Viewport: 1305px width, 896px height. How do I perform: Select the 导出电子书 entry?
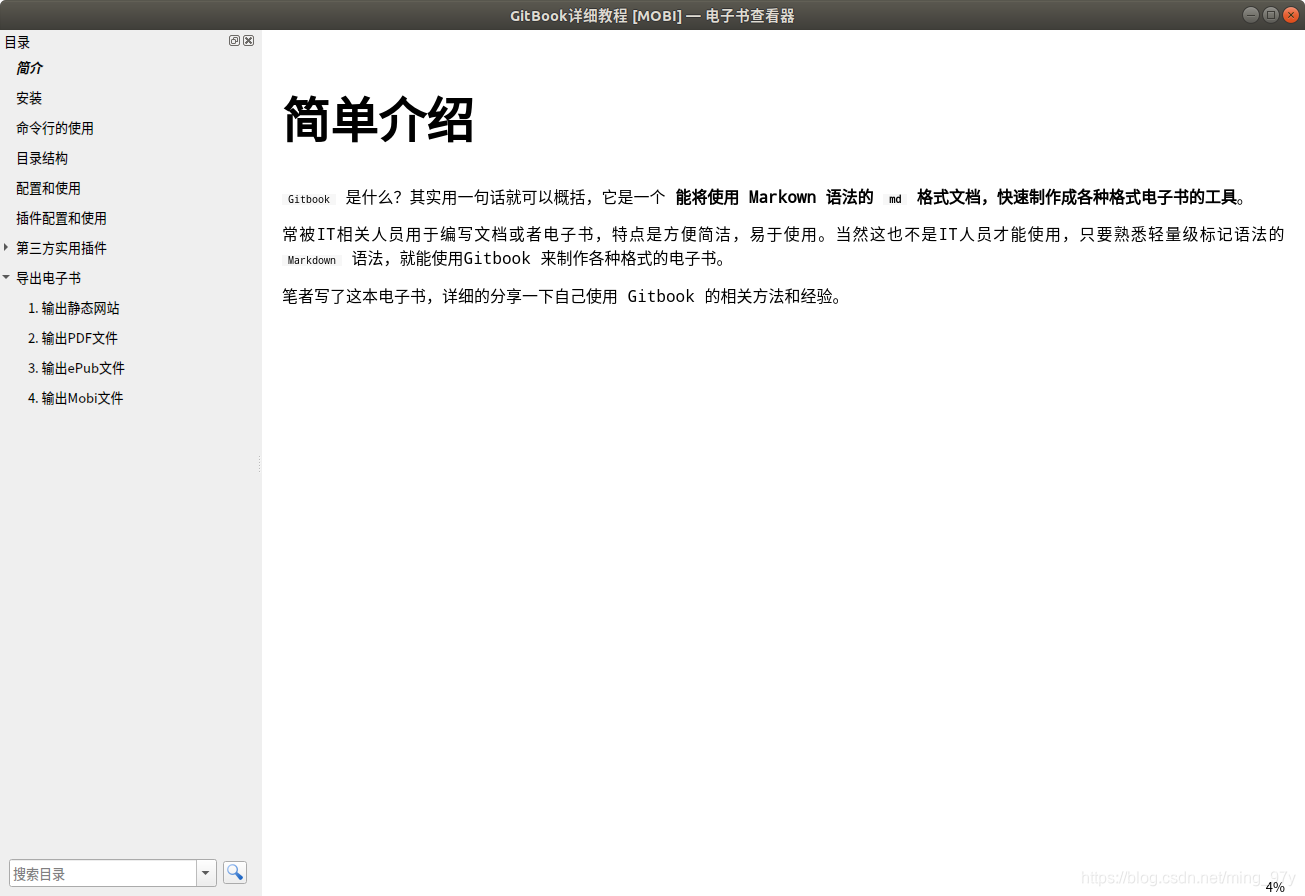click(x=48, y=278)
